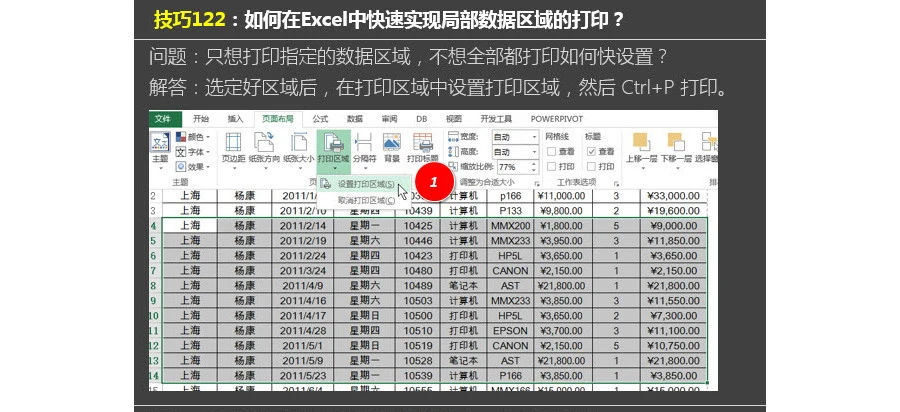
Task: Select the 页面布局 tab
Action: click(x=278, y=119)
